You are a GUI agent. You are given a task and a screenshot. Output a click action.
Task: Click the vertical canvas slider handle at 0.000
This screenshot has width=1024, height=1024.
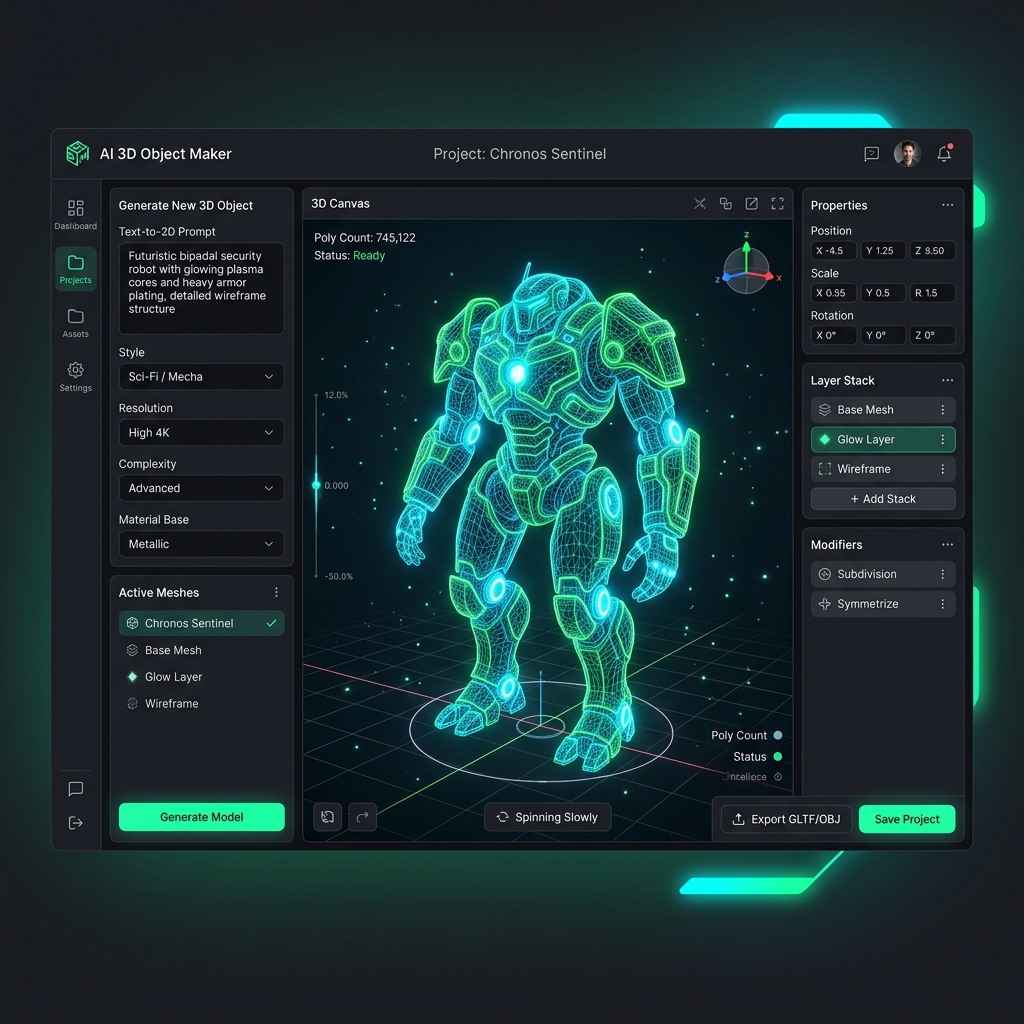point(316,485)
